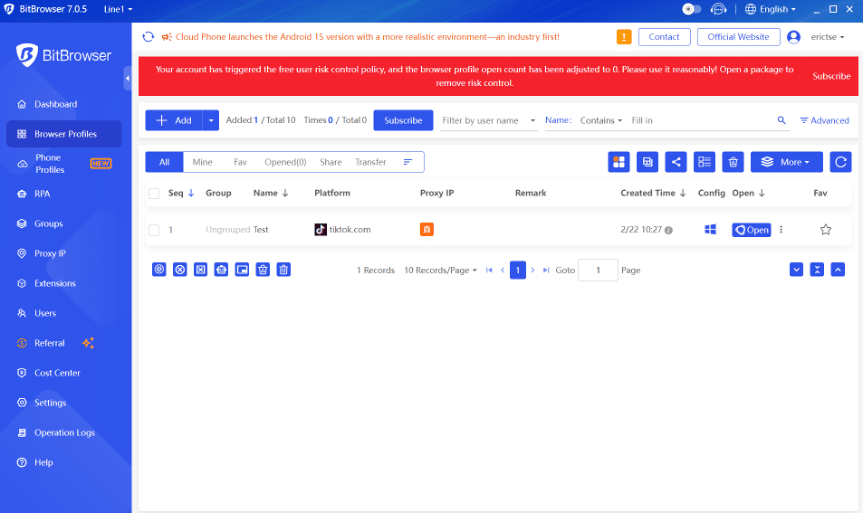Open the More actions dropdown
Image resolution: width=864 pixels, height=514 pixels.
(786, 162)
